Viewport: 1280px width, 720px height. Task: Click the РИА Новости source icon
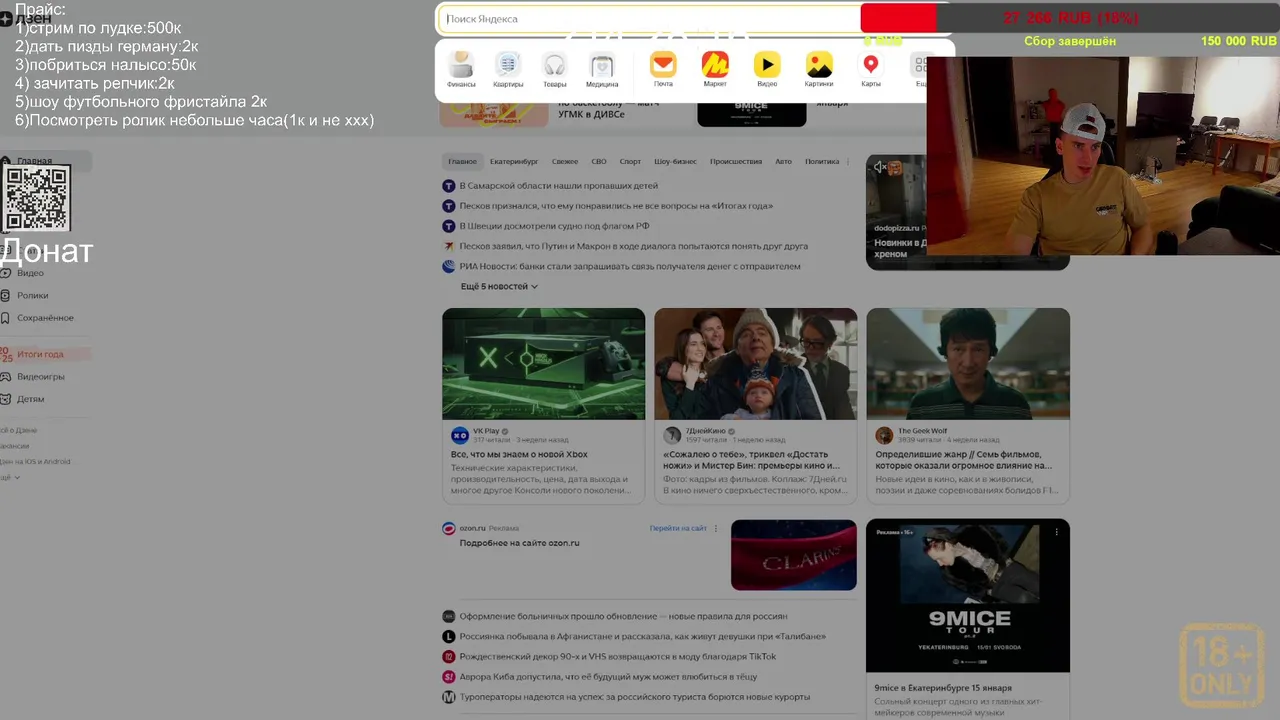[x=449, y=266]
